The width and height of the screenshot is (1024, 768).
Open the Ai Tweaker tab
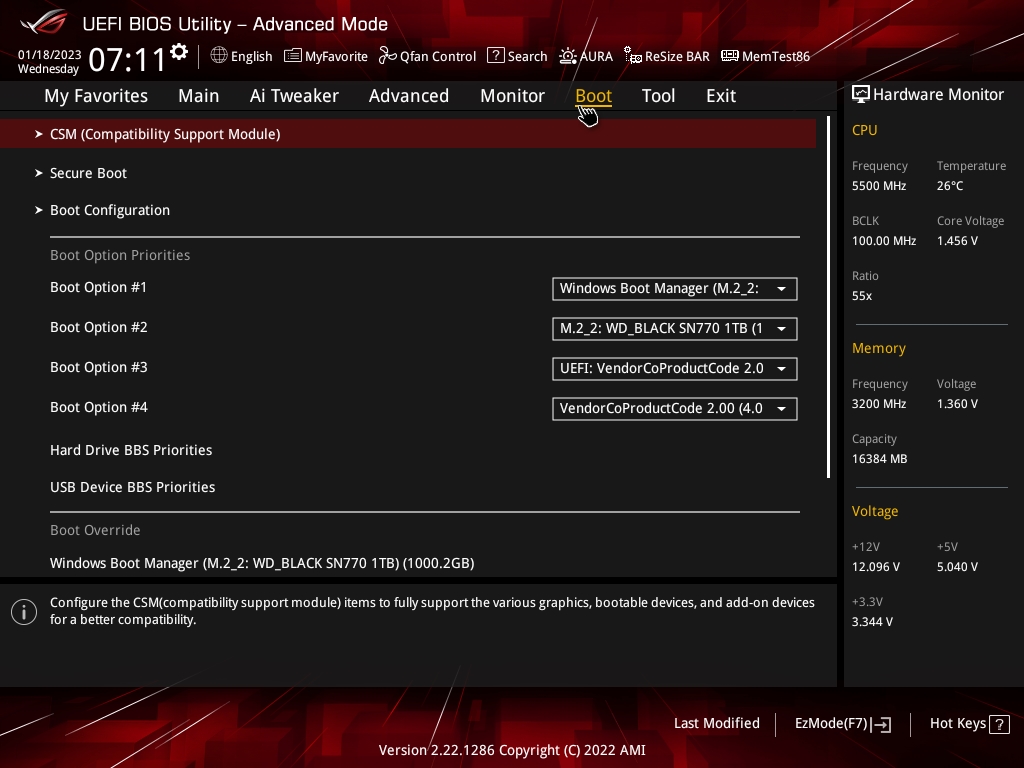(294, 96)
